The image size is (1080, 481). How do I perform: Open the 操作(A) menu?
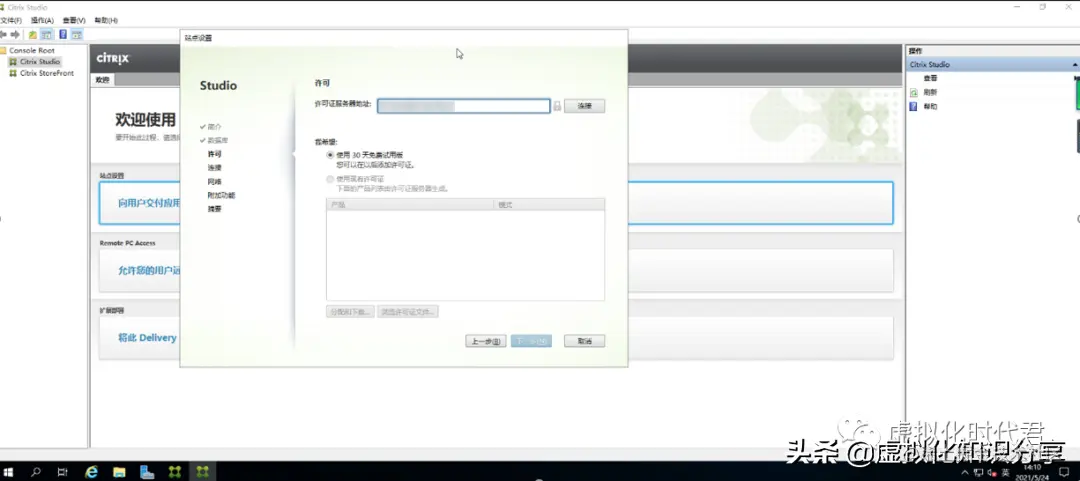(x=42, y=21)
